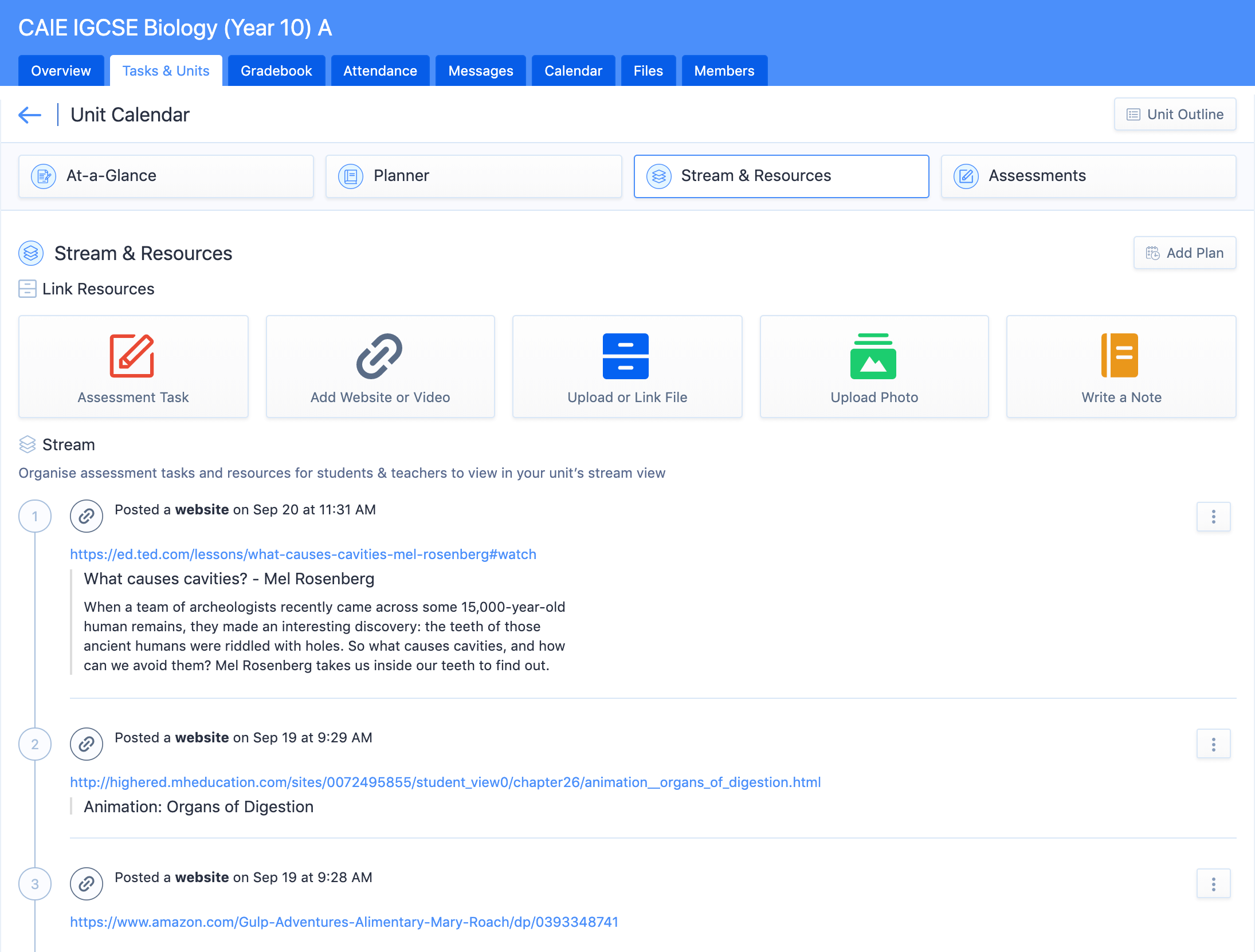Click the orange Write a Note notebook icon
Viewport: 1255px width, 952px height.
pos(1120,356)
